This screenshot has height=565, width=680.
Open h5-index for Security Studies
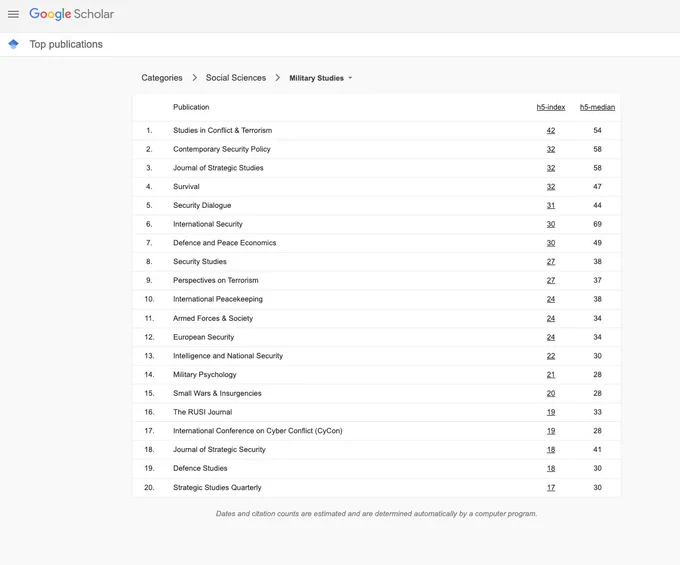click(x=551, y=261)
